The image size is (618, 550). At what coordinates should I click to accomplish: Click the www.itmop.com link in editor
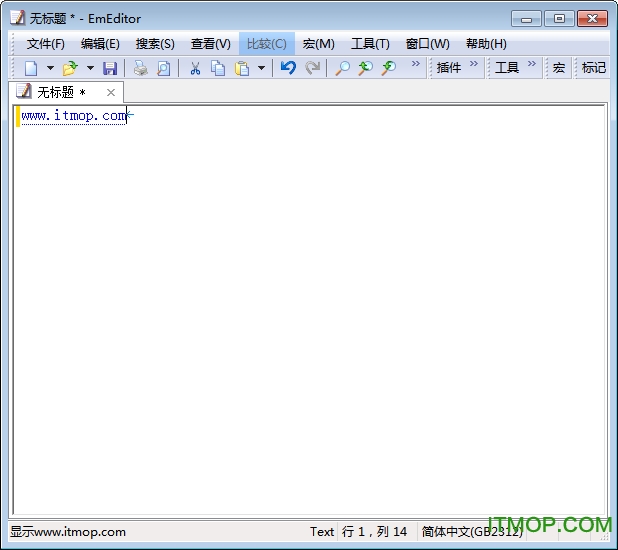pos(74,116)
